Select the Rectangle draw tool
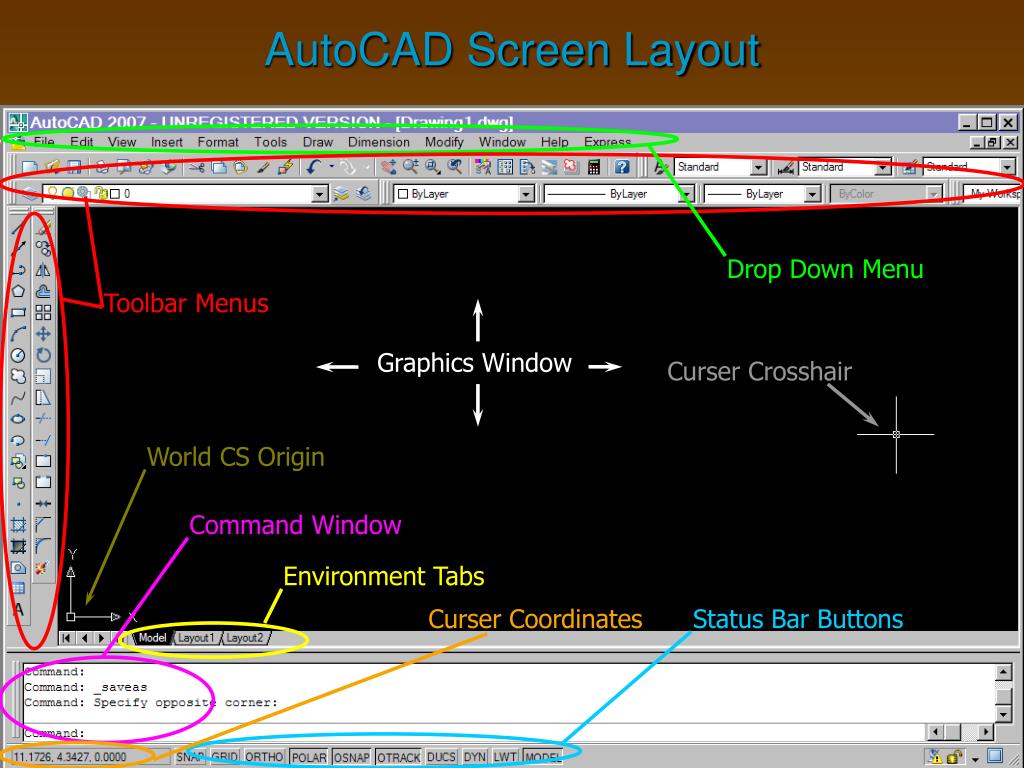The image size is (1024, 768). [x=18, y=313]
